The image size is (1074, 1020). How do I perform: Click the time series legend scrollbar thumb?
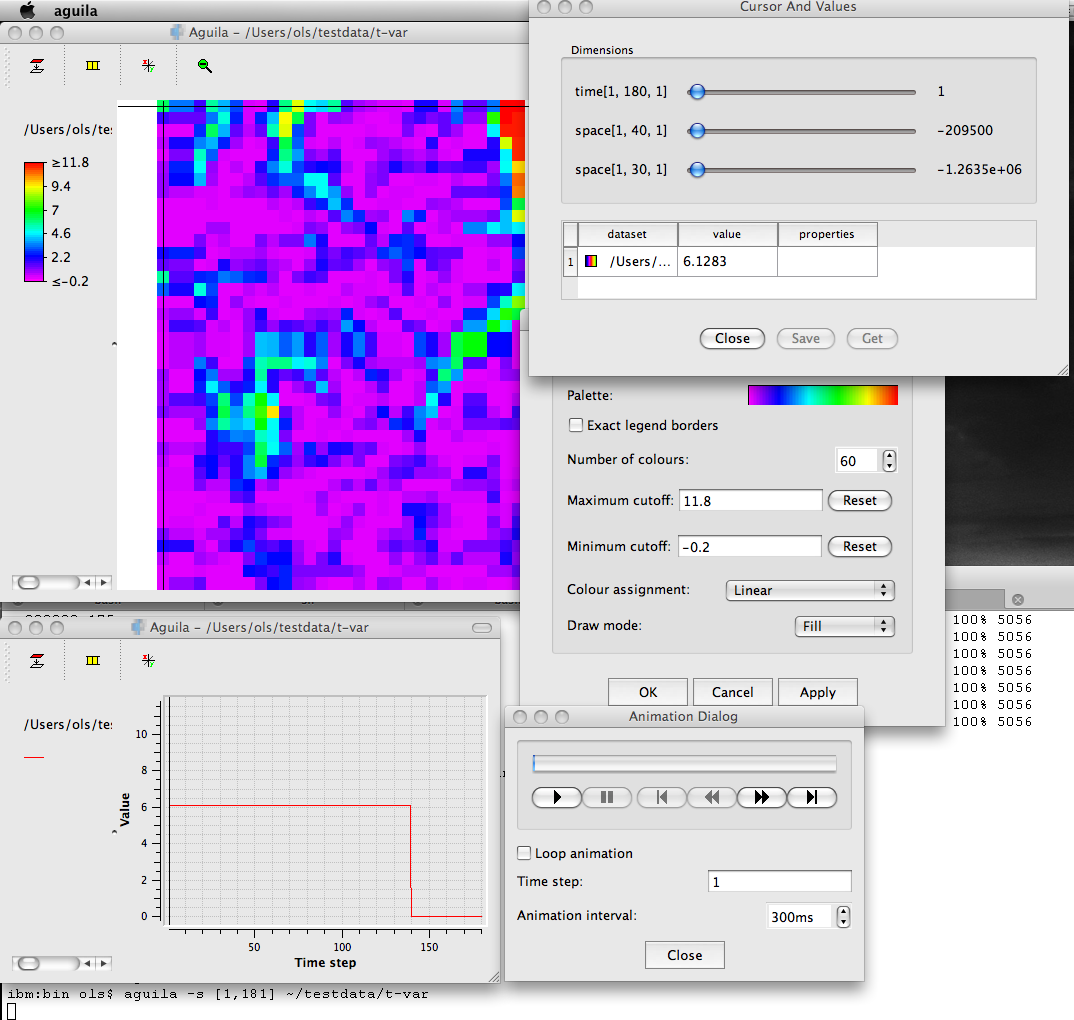point(29,963)
